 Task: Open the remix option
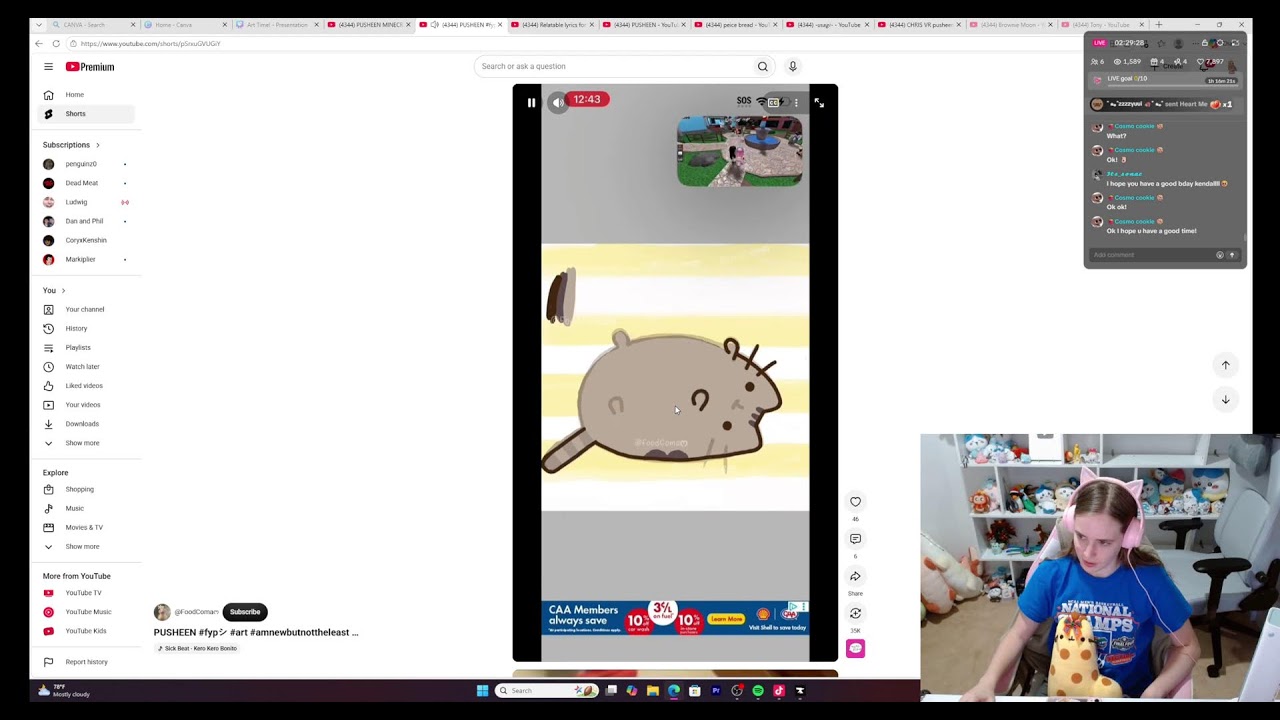tap(855, 613)
